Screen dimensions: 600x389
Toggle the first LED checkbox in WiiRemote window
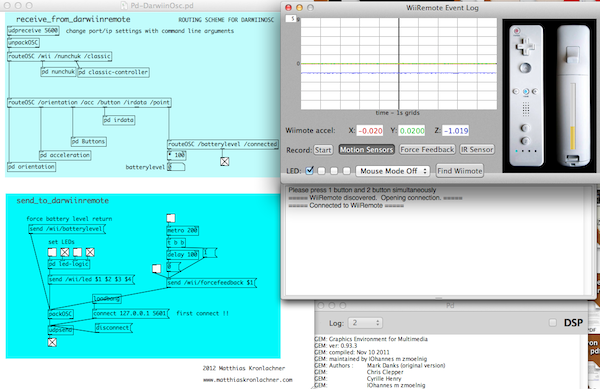[310, 171]
